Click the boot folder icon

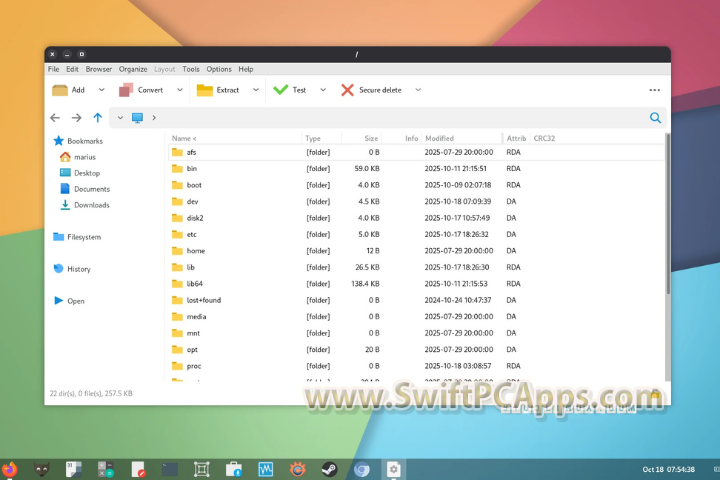click(x=177, y=185)
